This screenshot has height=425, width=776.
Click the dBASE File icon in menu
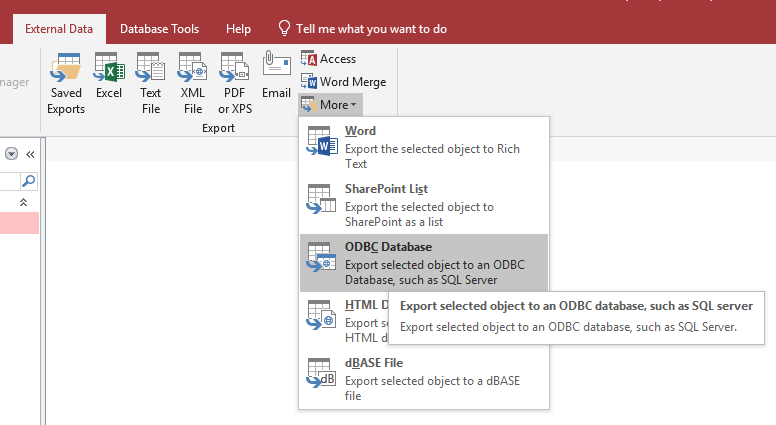pos(321,373)
